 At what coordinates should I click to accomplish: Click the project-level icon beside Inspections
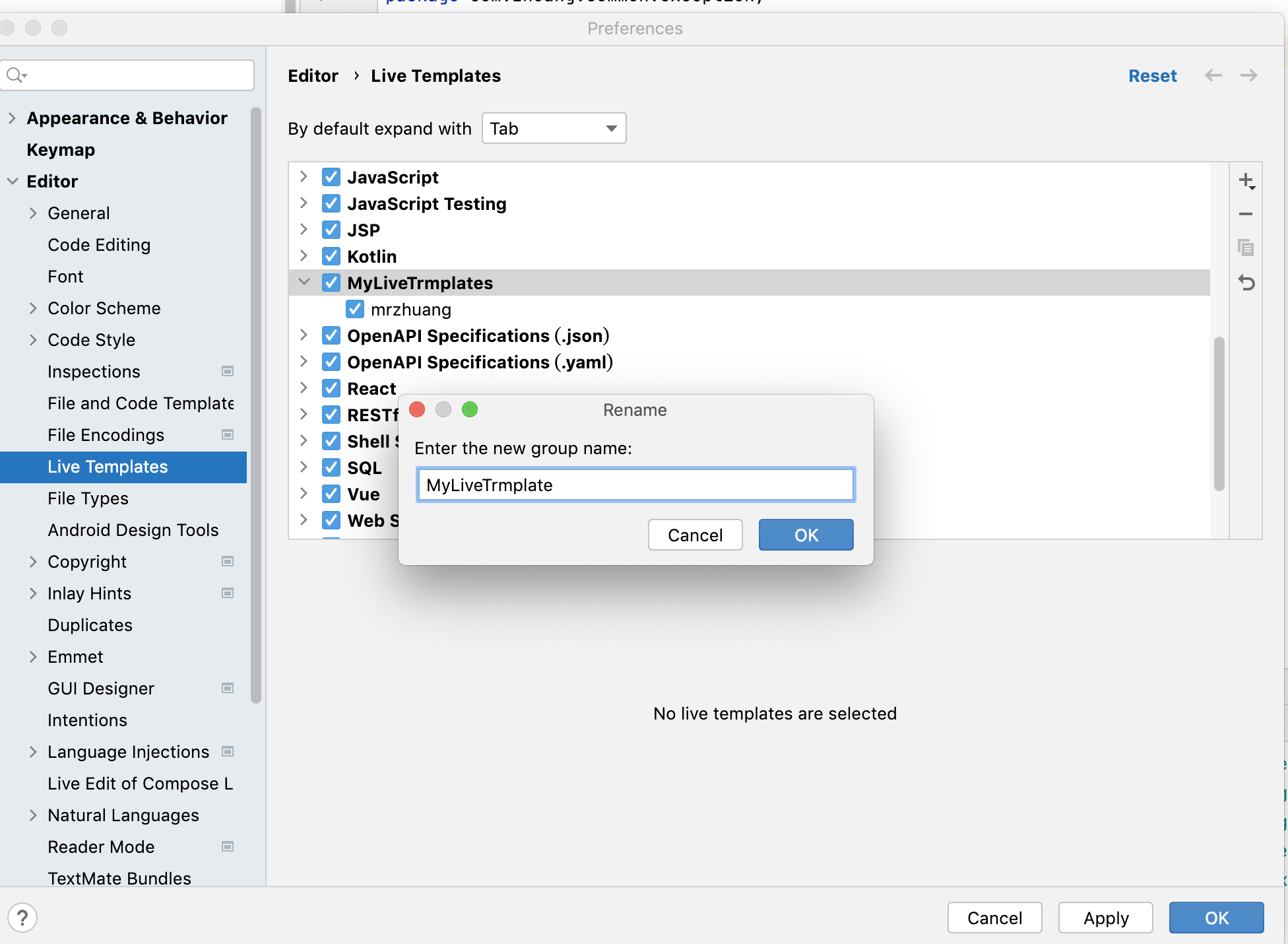click(x=228, y=372)
